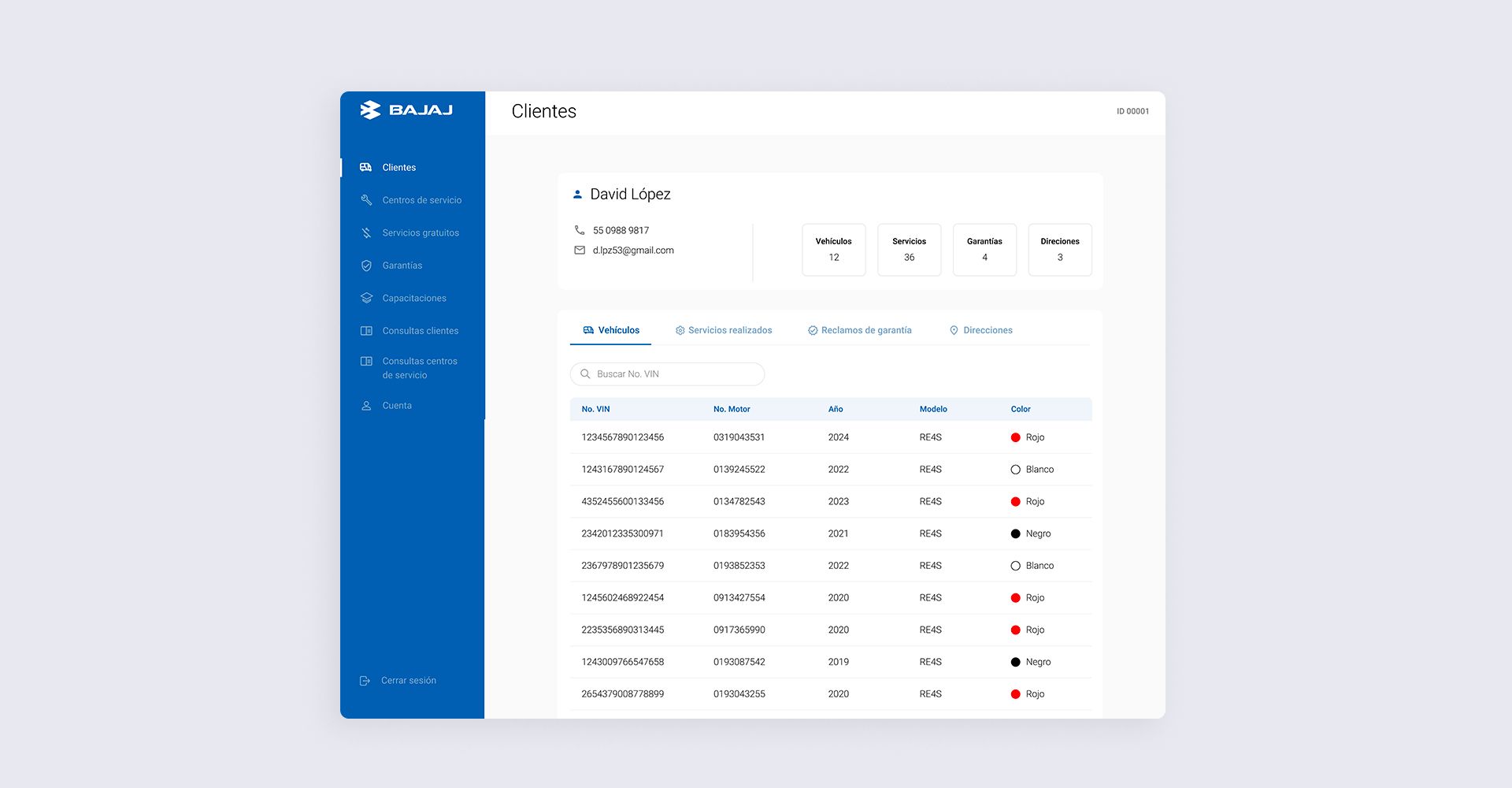Click the Bajaj logo in sidebar
Viewport: 1512px width, 788px height.
coord(406,110)
